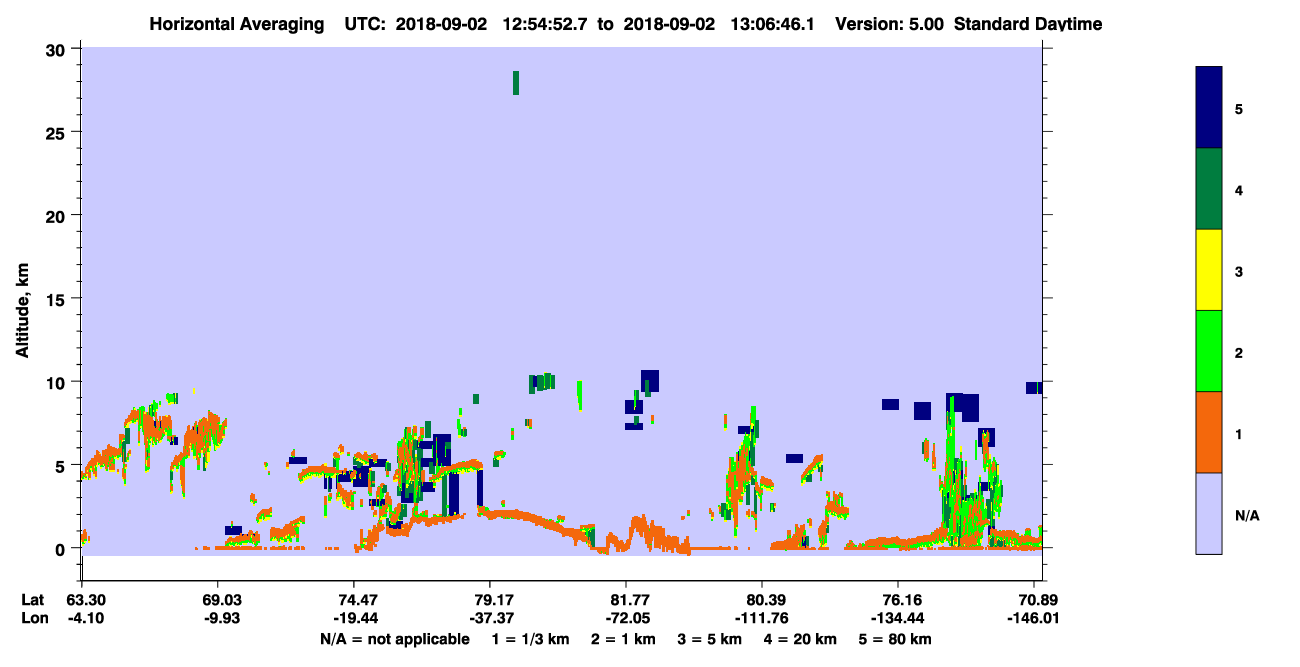Click the dark blue colorbar segment labeled 5
The height and width of the screenshot is (667, 1300).
pyautogui.click(x=1209, y=108)
